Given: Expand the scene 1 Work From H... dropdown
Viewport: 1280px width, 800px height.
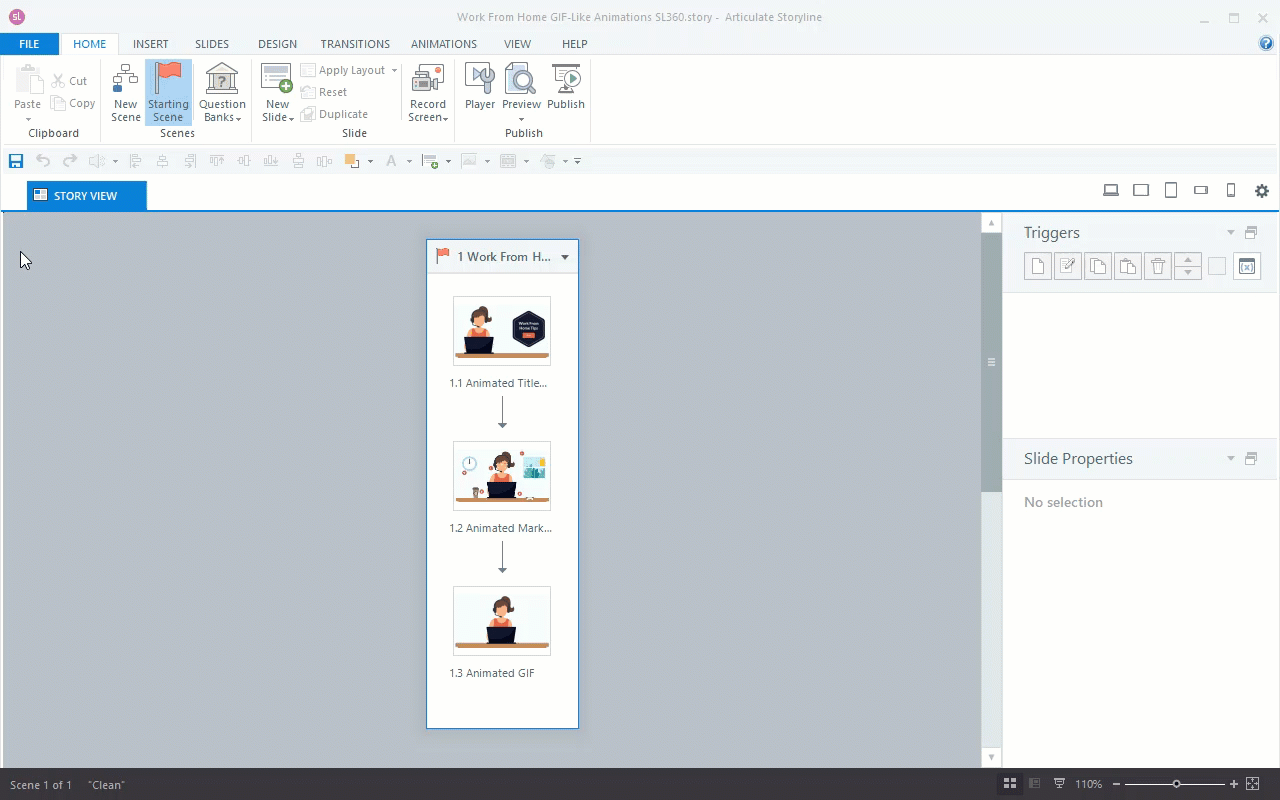Looking at the screenshot, I should 565,257.
